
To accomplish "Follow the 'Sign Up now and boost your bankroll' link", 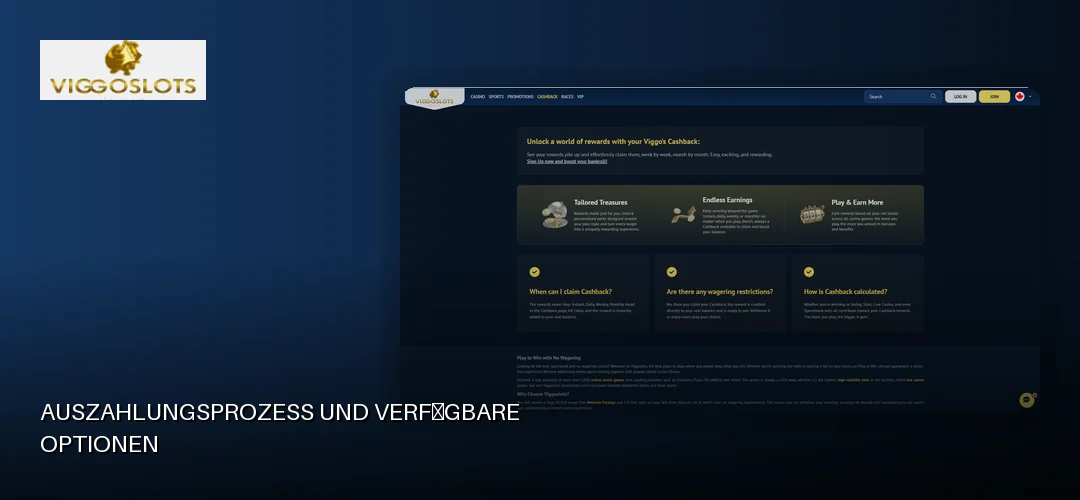I will 567,161.
